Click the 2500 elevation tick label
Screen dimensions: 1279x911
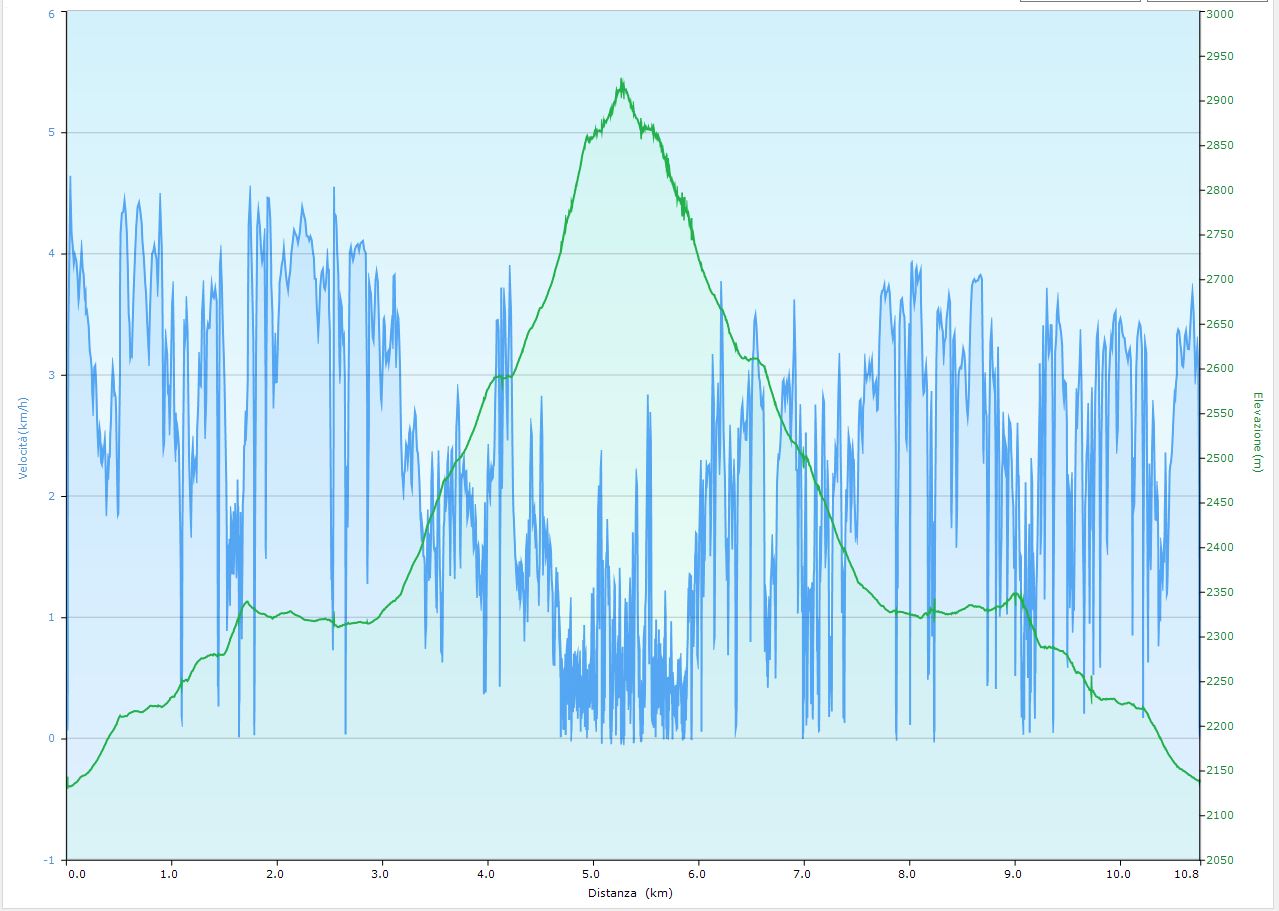click(x=1219, y=458)
